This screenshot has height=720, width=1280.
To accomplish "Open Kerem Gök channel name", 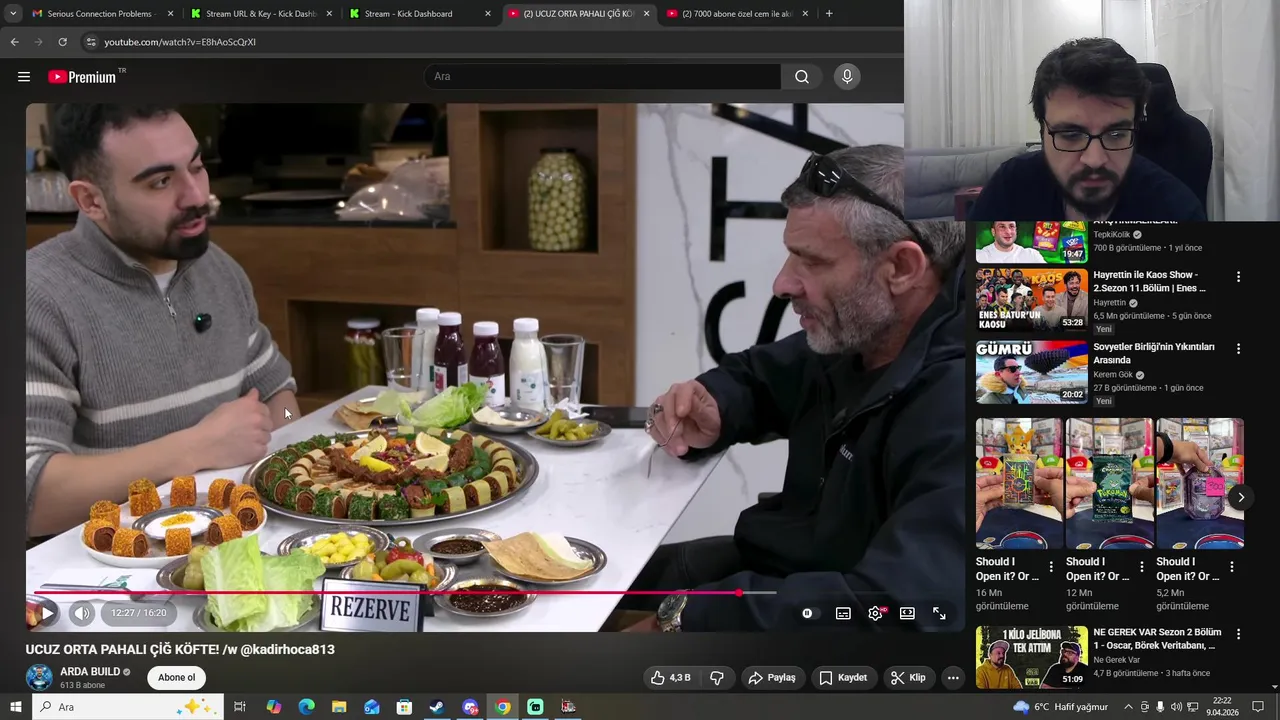I will coord(1112,375).
